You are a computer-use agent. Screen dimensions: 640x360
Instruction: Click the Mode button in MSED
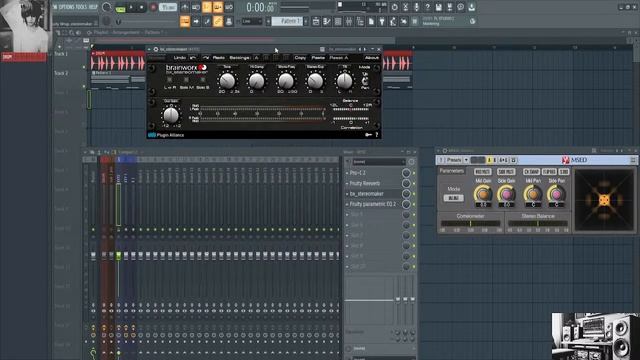click(x=453, y=198)
